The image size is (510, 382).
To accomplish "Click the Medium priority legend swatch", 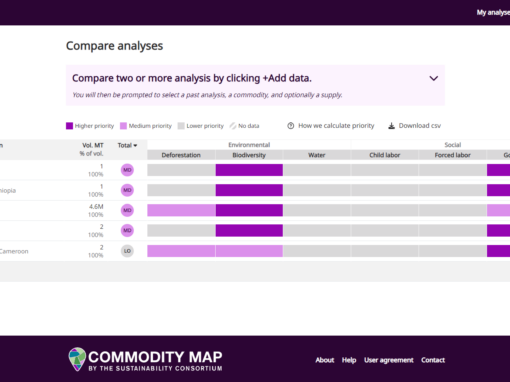I will (123, 126).
